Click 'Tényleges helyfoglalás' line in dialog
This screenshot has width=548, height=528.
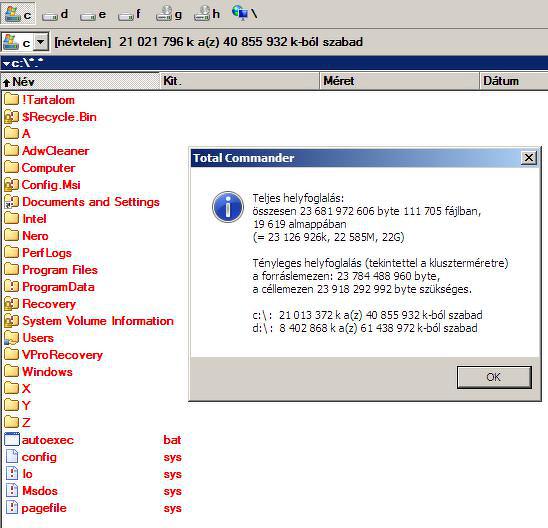(x=380, y=263)
